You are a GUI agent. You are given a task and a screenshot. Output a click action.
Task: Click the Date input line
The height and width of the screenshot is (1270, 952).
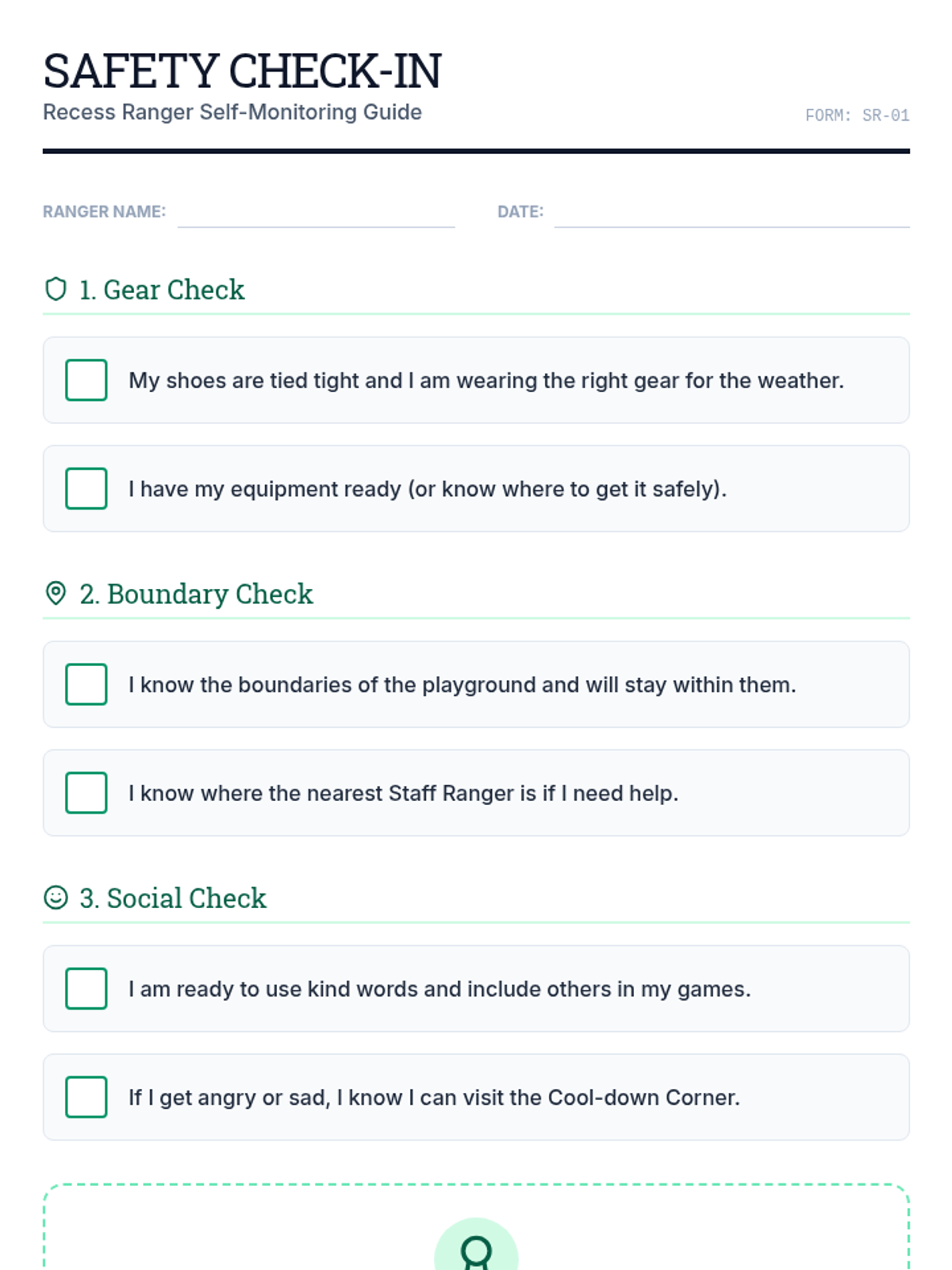[731, 214]
